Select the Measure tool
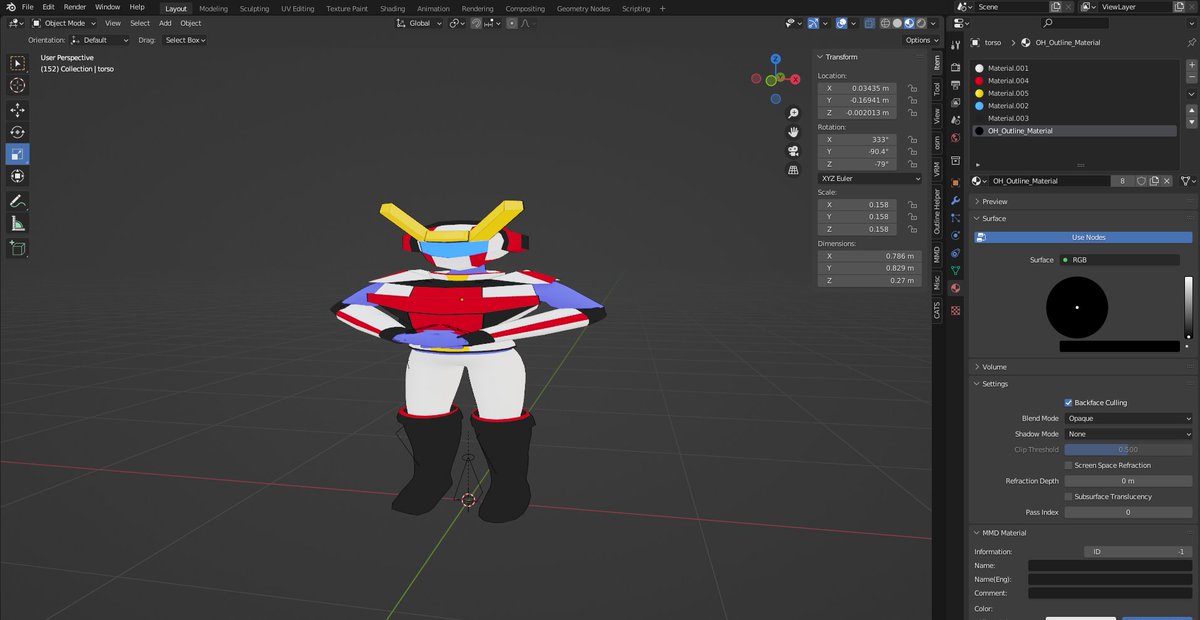Screen dimensions: 1200x620 pyautogui.click(x=18, y=223)
